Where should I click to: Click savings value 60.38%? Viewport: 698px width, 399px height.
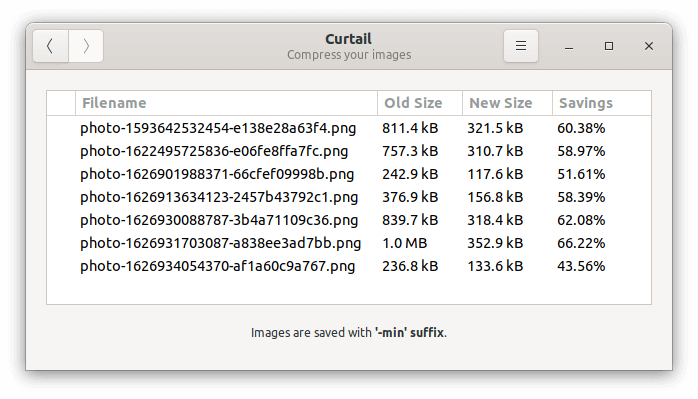point(581,128)
